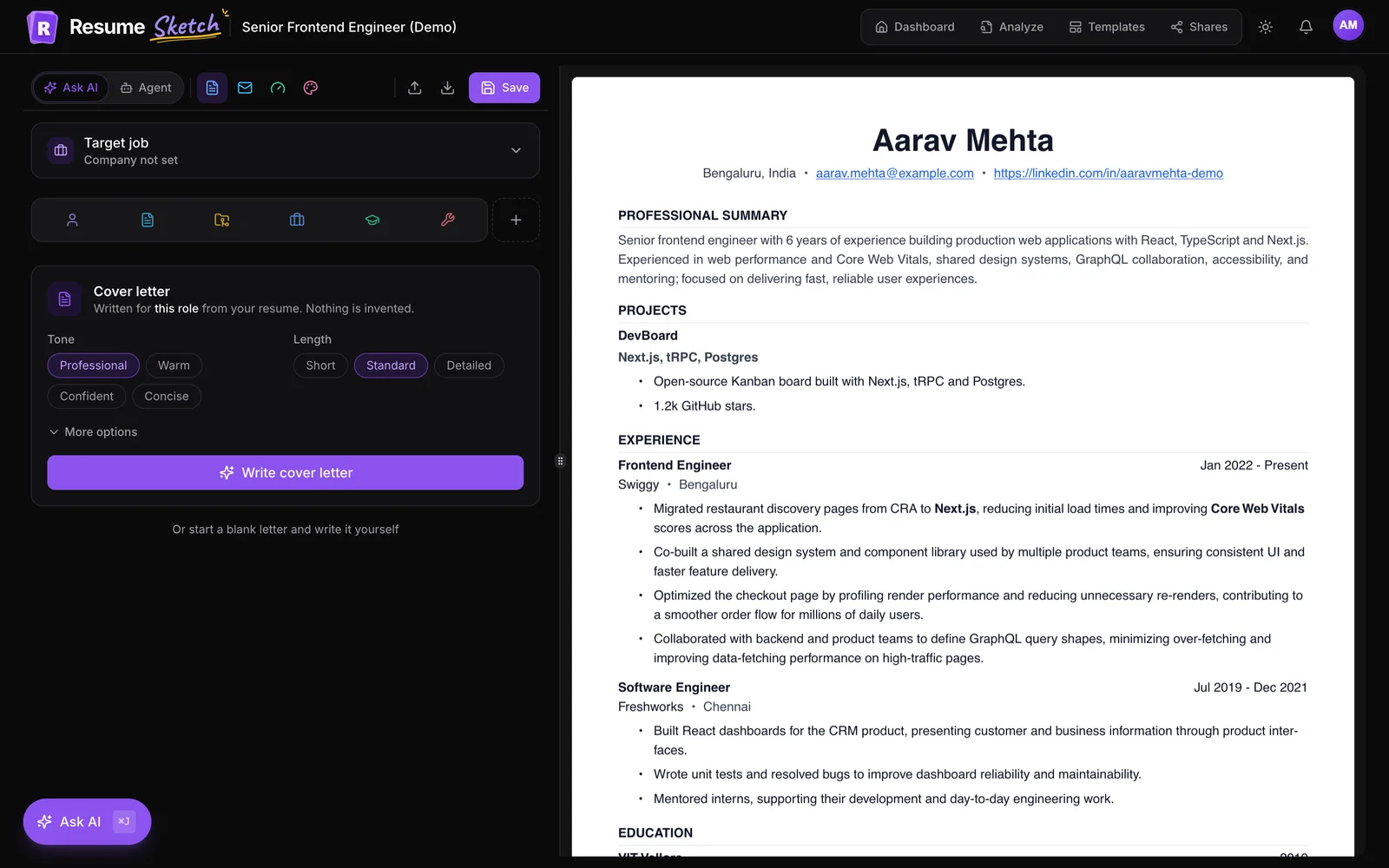The image size is (1389, 868).
Task: Go to Dashboard in top navigation
Action: (915, 27)
